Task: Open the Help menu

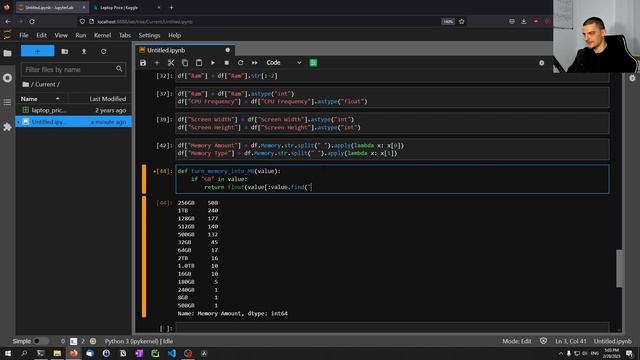Action: (174, 36)
